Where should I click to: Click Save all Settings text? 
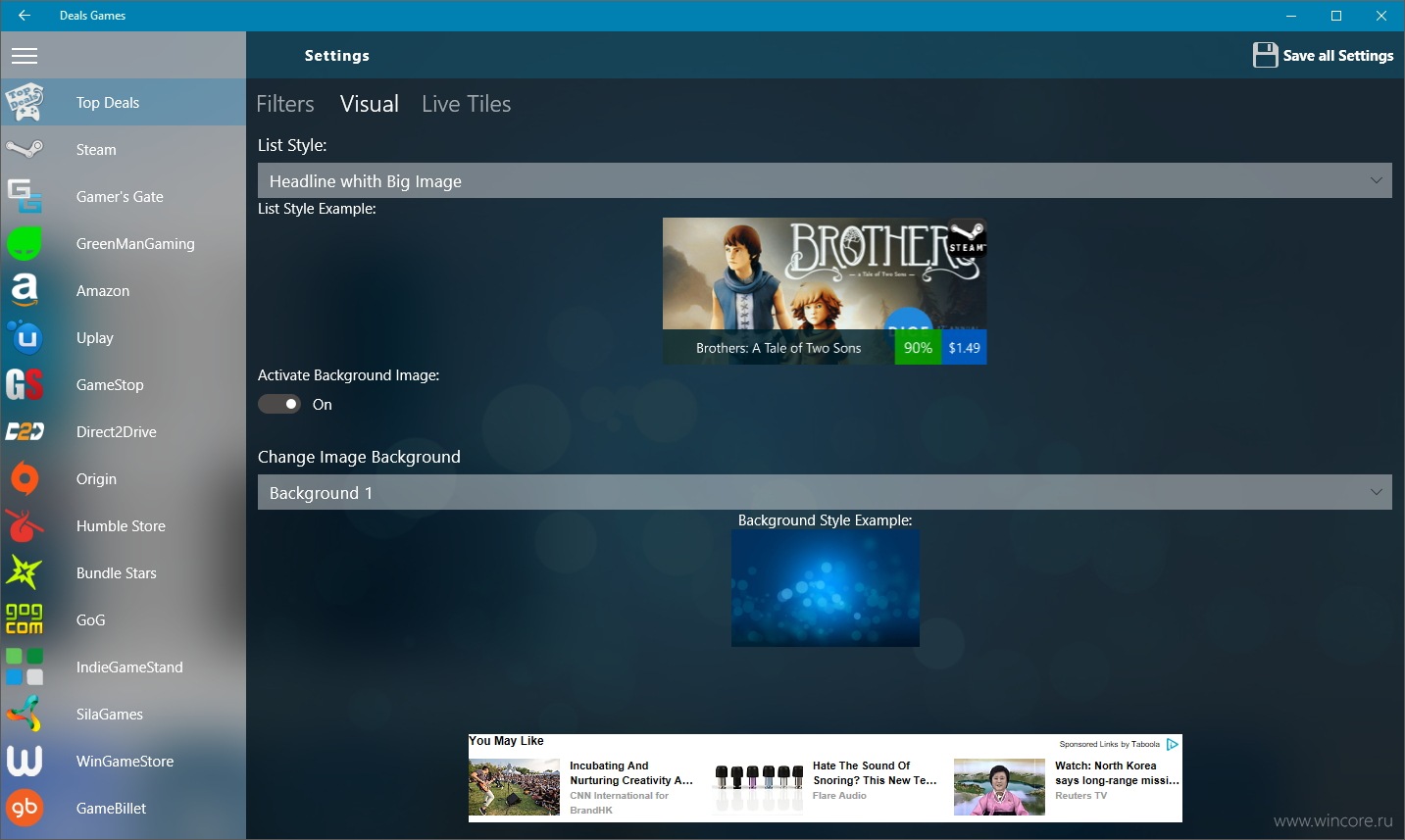click(1338, 56)
